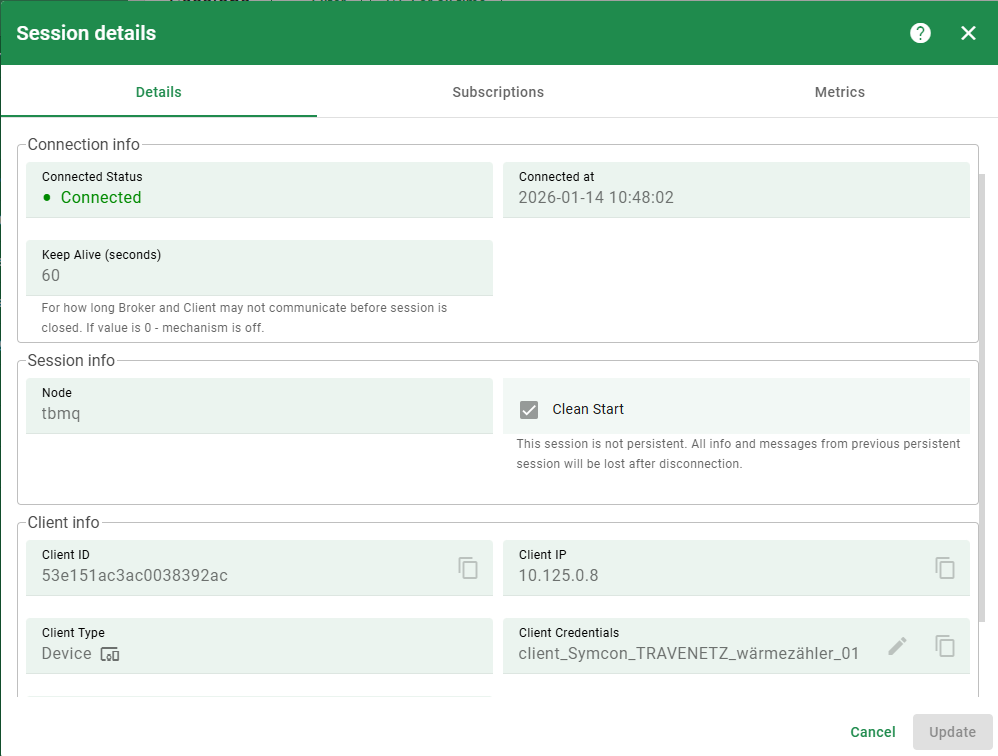The width and height of the screenshot is (998, 756).
Task: Edit the Client Credentials with pencil icon
Action: [x=898, y=646]
